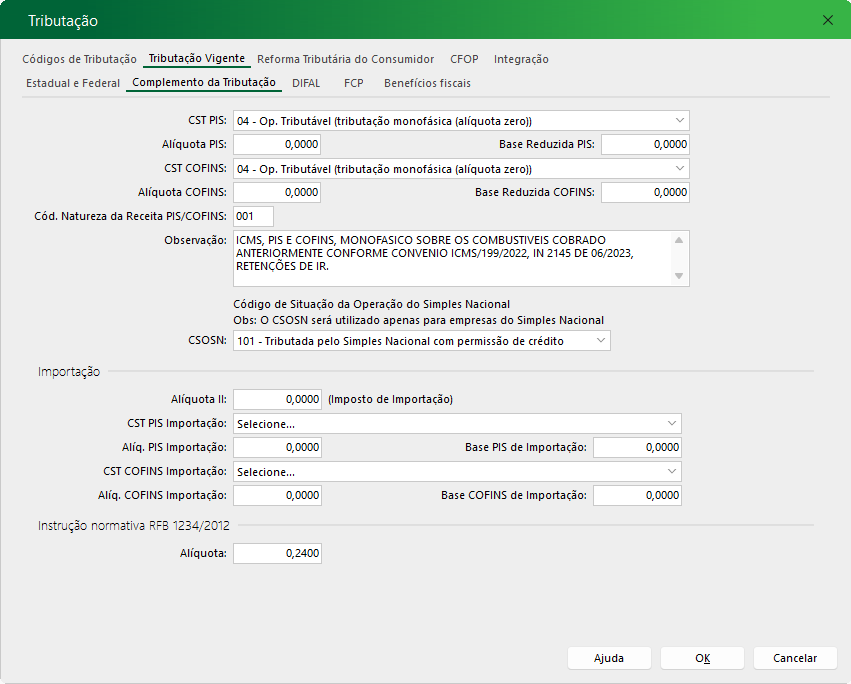Open Reforma Tributária do Consumidor tab
This screenshot has width=851, height=684.
click(345, 59)
